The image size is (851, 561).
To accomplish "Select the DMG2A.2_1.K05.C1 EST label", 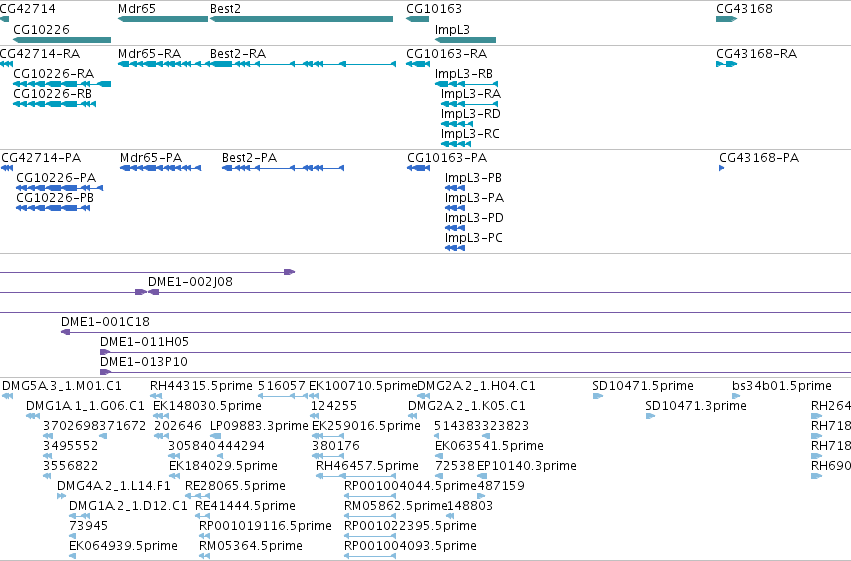I will [x=467, y=406].
